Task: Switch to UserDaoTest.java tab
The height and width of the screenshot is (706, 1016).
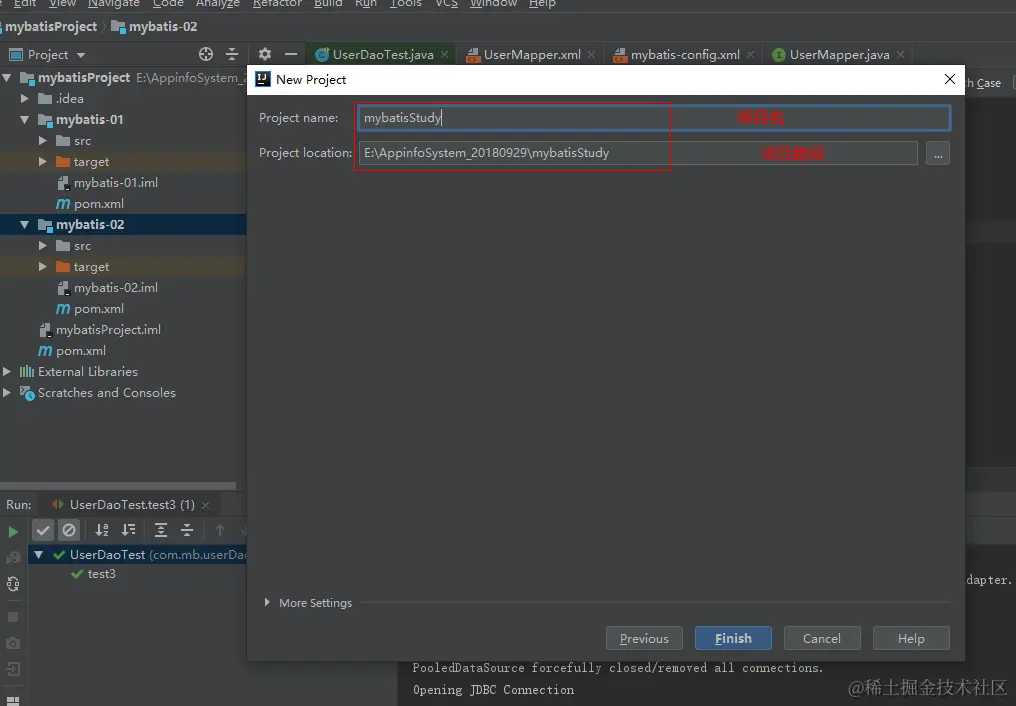Action: (x=382, y=55)
